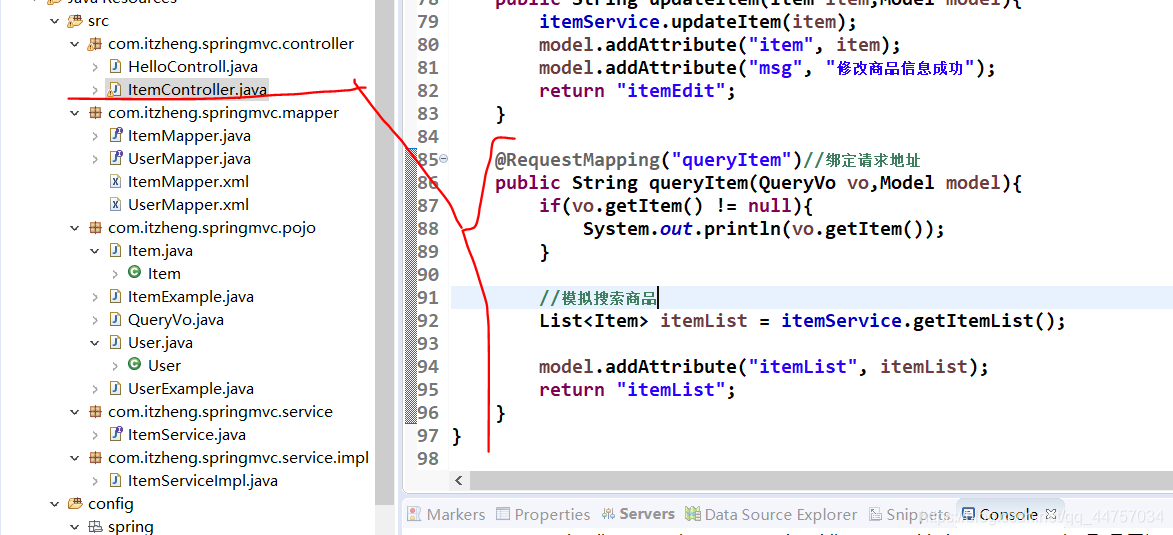1173x535 pixels.
Task: Collapse the User.java node
Action: tap(94, 343)
